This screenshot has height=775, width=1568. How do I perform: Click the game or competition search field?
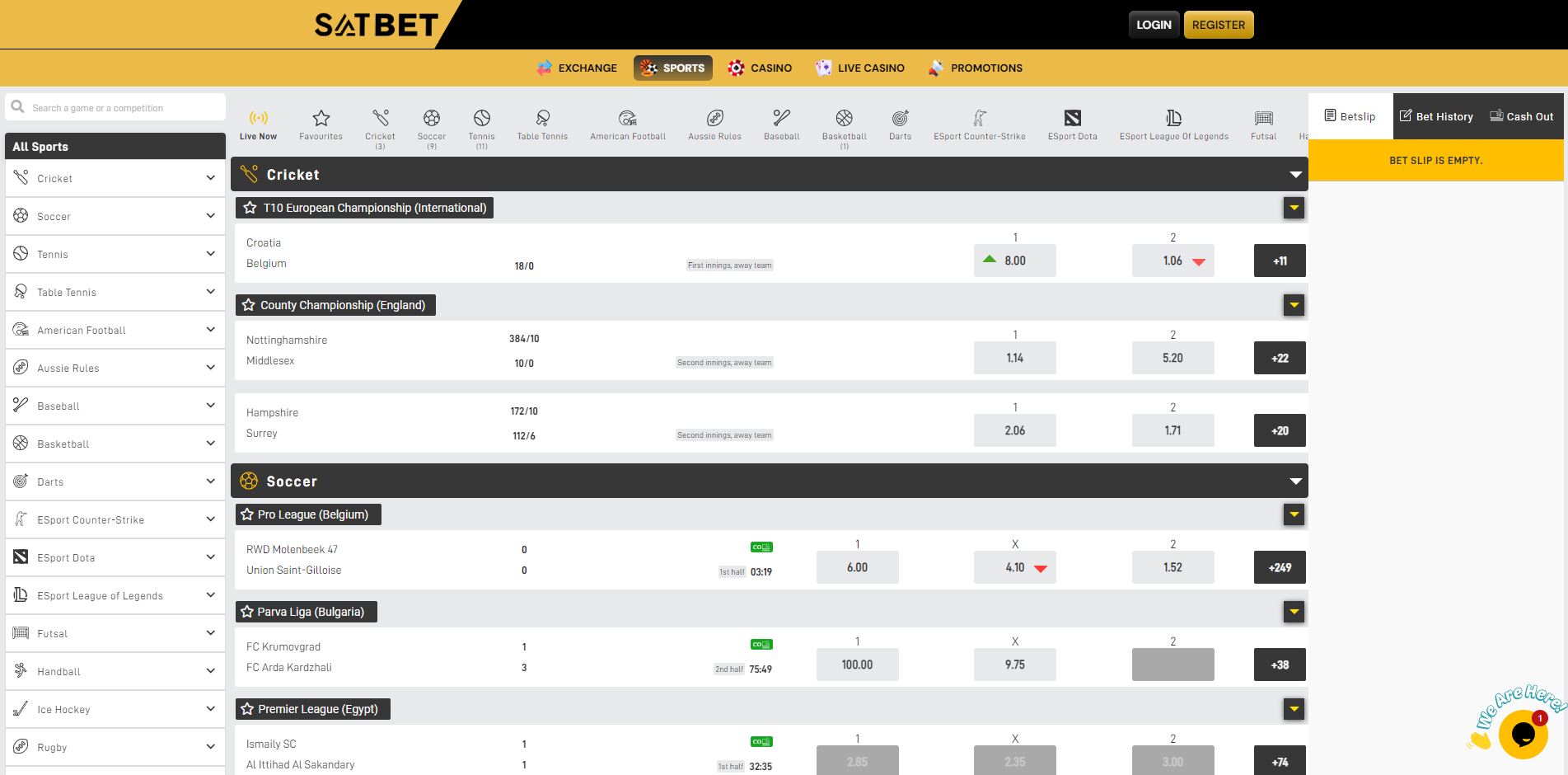(x=115, y=107)
